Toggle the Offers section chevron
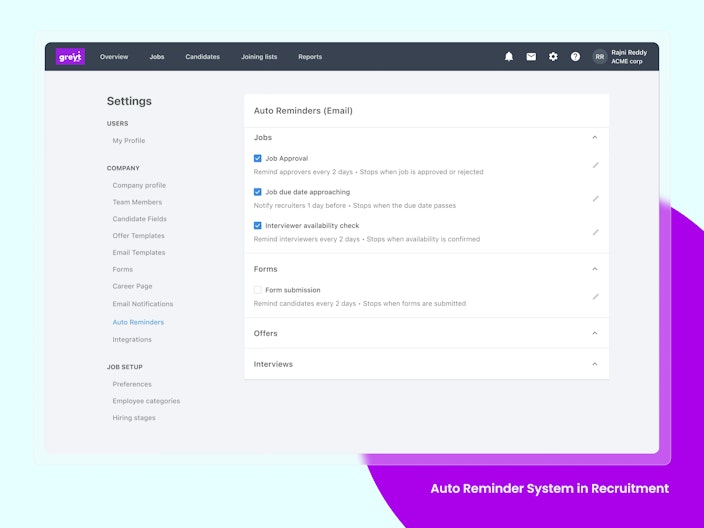Image resolution: width=704 pixels, height=528 pixels. [x=595, y=333]
